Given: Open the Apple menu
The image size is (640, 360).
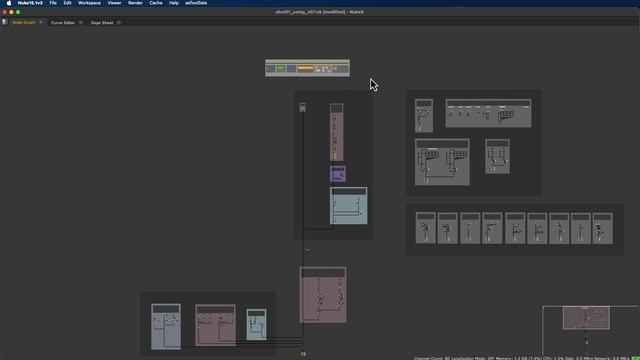Looking at the screenshot, I should (9, 3).
